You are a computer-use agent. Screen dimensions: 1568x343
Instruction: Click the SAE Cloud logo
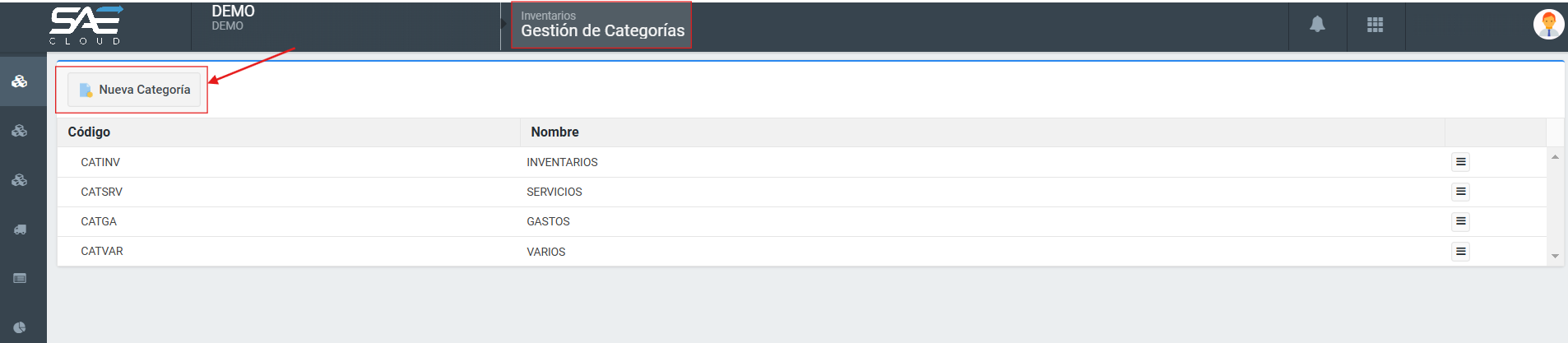(x=86, y=25)
